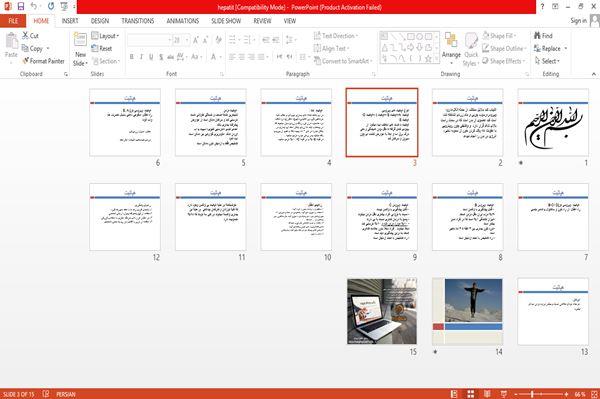Click the zoom slider handle
This screenshot has width=600, height=399.
coord(532,394)
